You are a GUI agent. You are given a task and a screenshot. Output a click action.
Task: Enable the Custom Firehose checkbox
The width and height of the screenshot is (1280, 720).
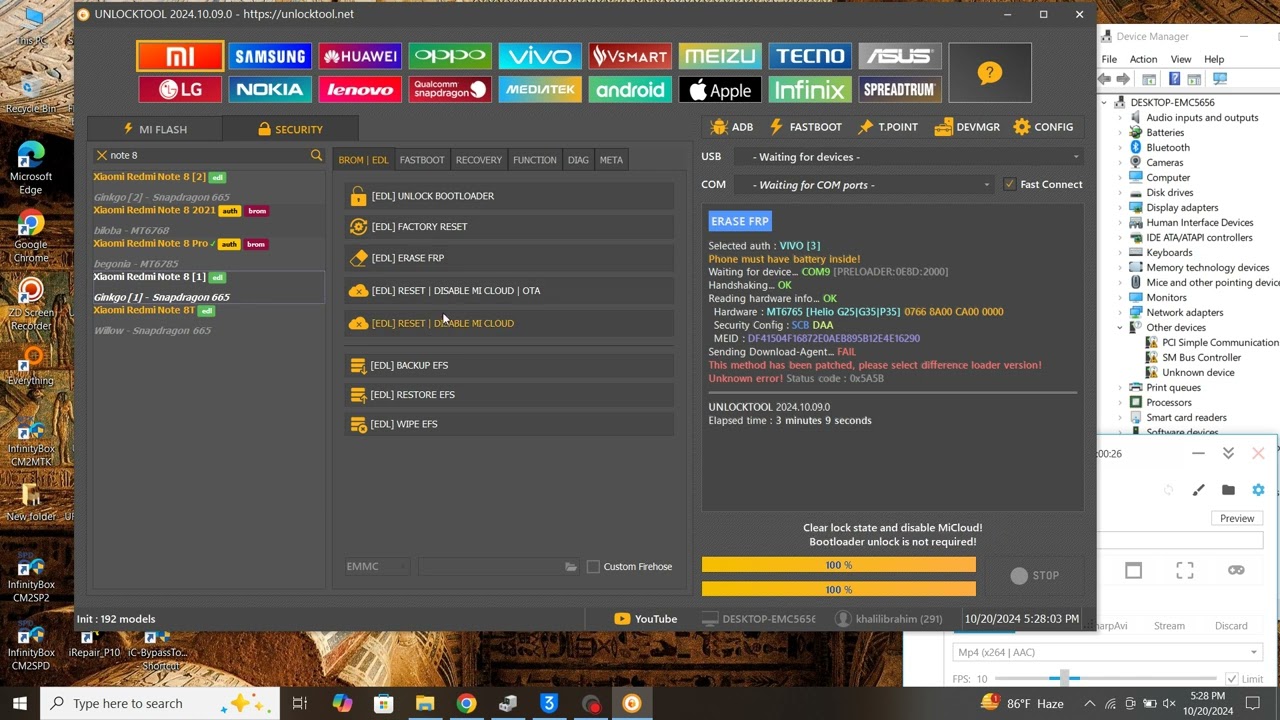click(x=593, y=566)
